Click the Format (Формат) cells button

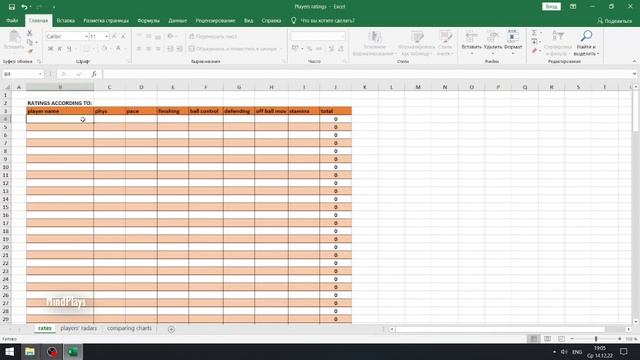pos(513,42)
